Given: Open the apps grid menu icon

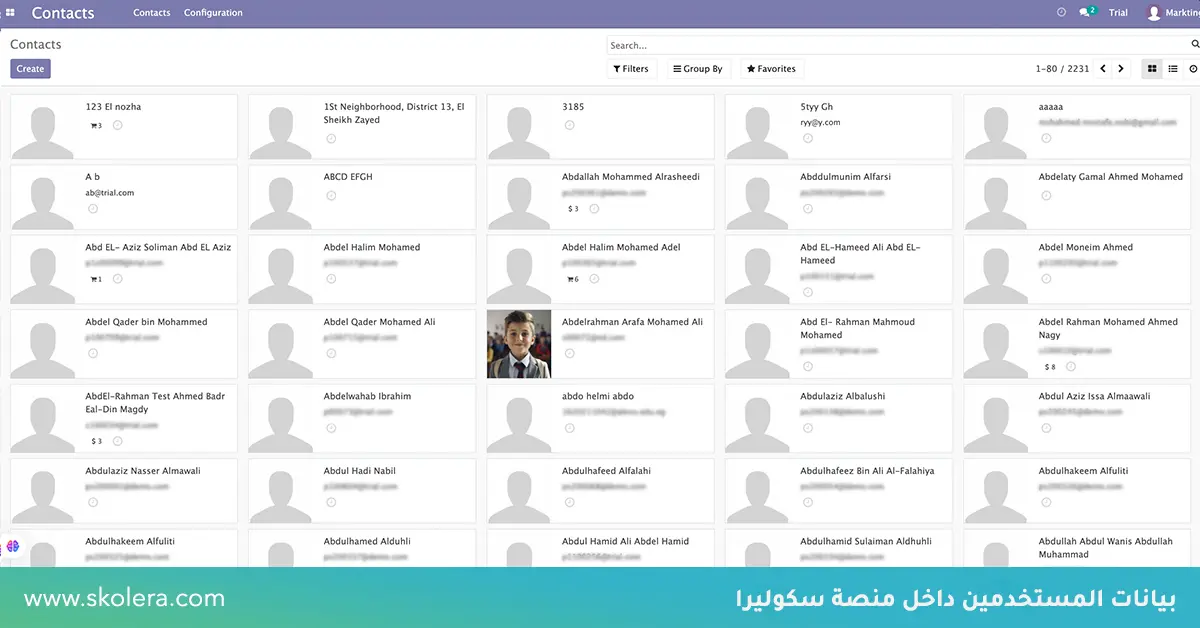Looking at the screenshot, I should coord(10,13).
